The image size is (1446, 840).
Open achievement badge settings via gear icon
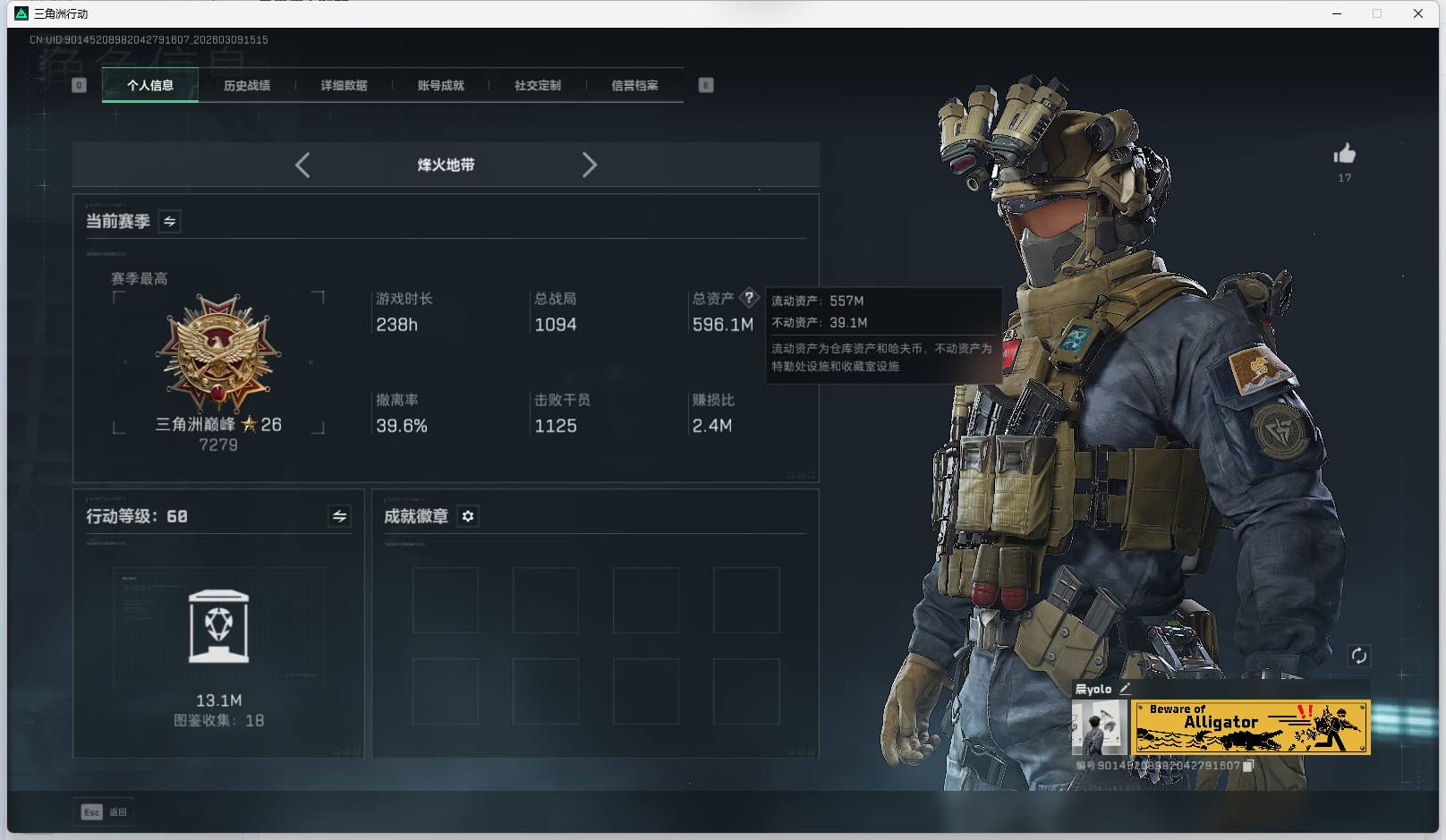467,516
